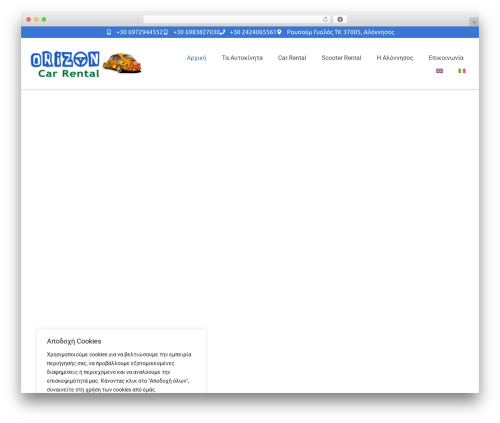Image resolution: width=500 pixels, height=423 pixels.
Task: Click the mobile icon before +30 6972944552
Action: coord(109,32)
